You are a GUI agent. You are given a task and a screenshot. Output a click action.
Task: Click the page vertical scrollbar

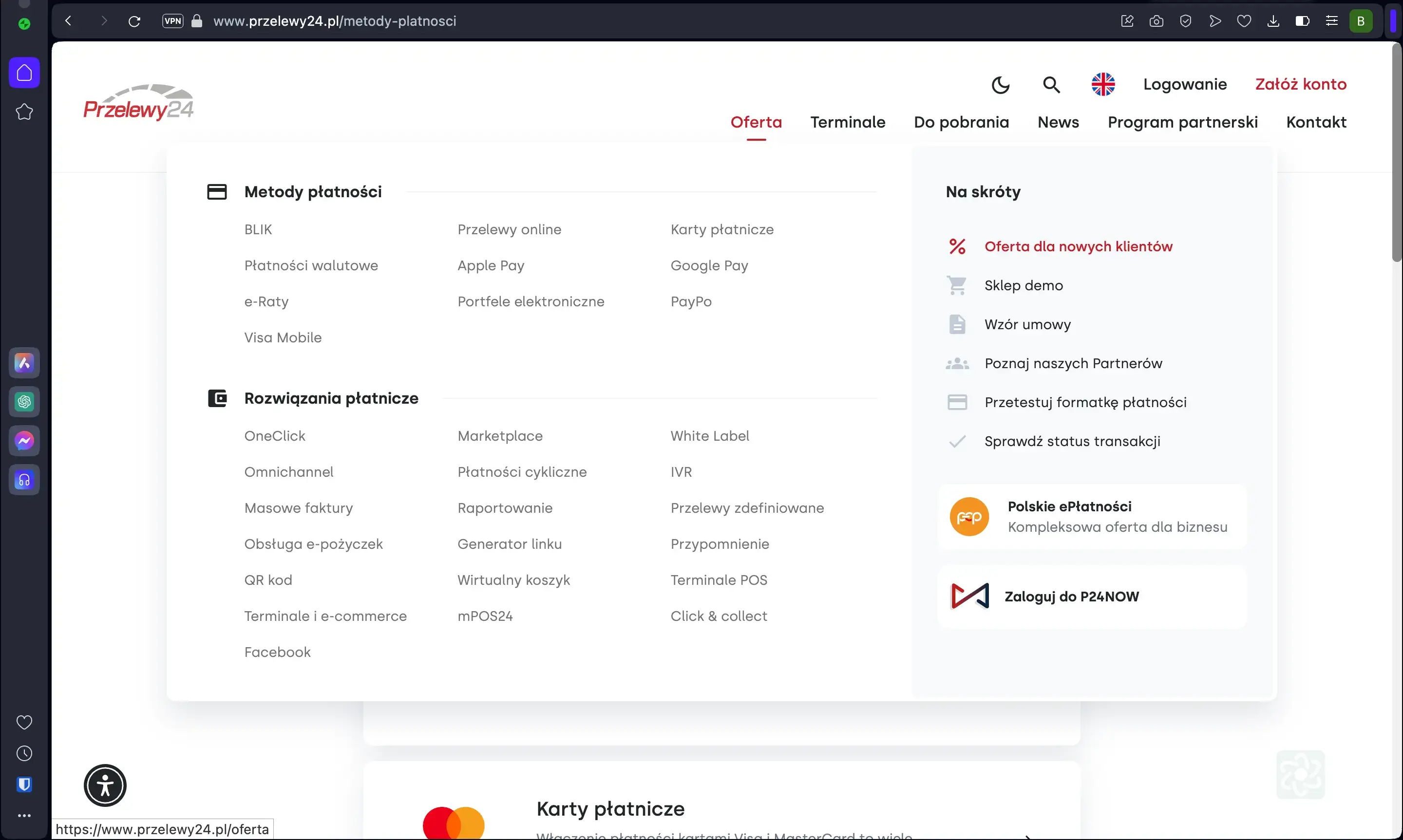[x=1397, y=153]
